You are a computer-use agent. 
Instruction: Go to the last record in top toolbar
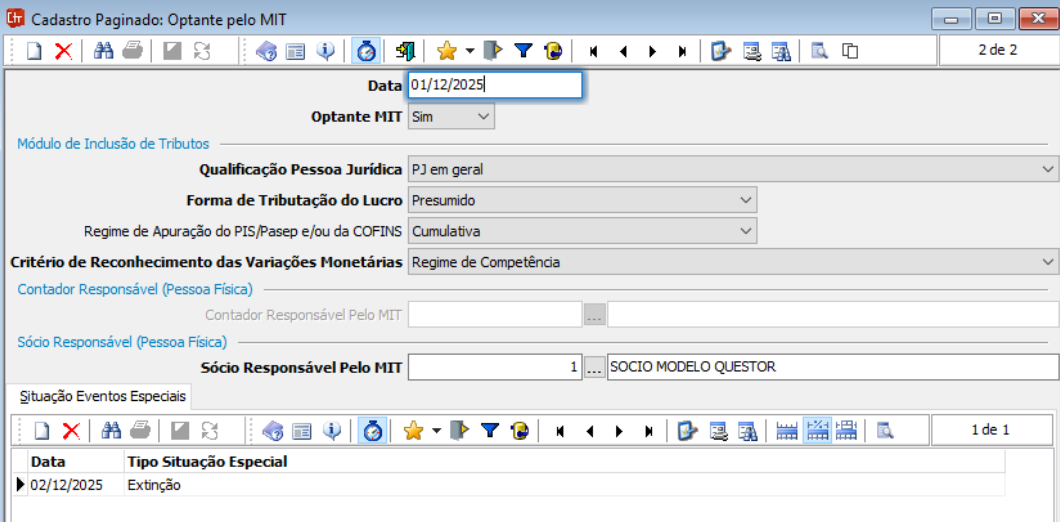(x=682, y=51)
